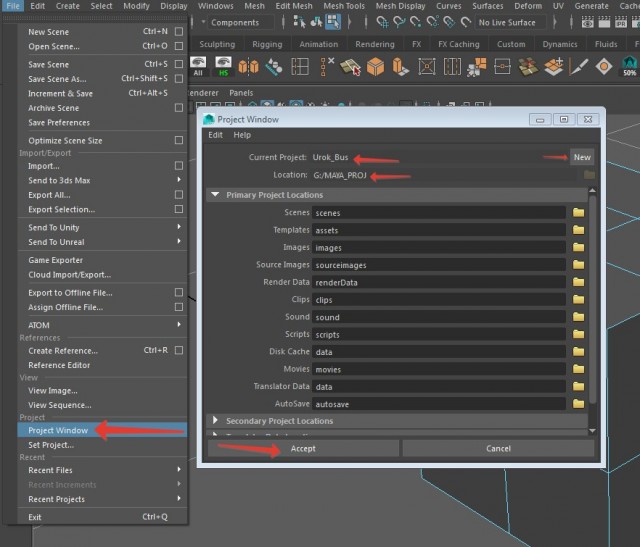Open New Scene options box
The image size is (640, 547).
(x=179, y=31)
